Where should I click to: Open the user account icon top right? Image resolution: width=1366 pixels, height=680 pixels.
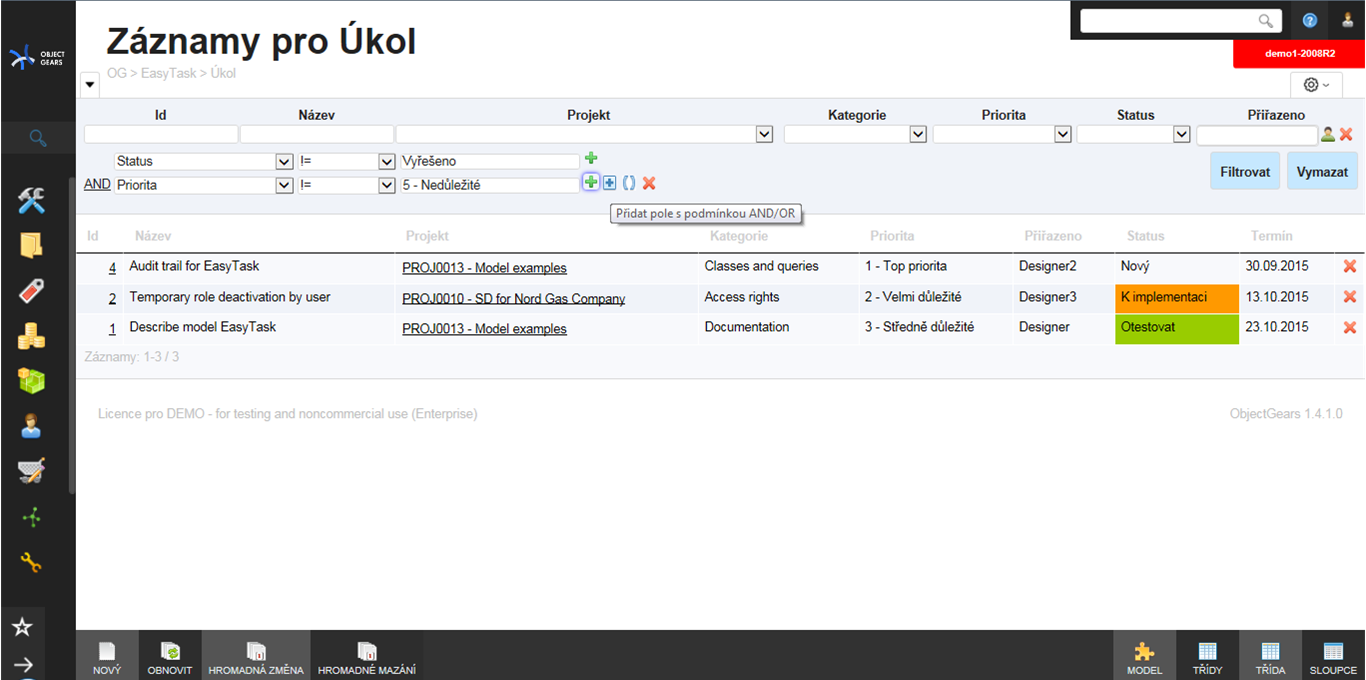tap(1348, 20)
